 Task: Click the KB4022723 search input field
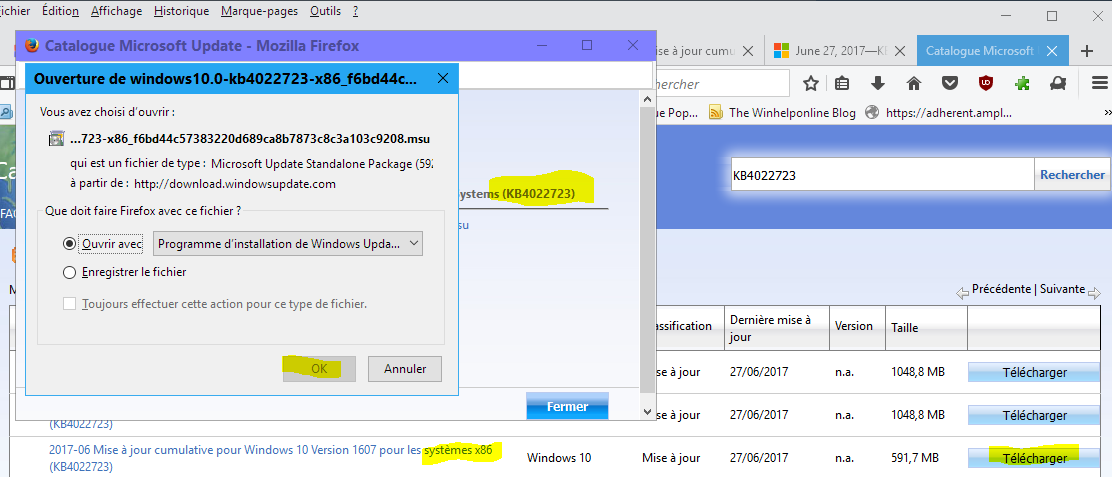click(x=883, y=174)
